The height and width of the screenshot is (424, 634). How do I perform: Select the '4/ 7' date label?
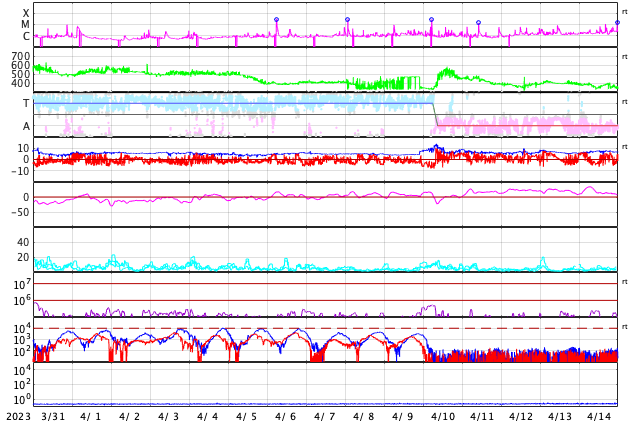coord(324,416)
